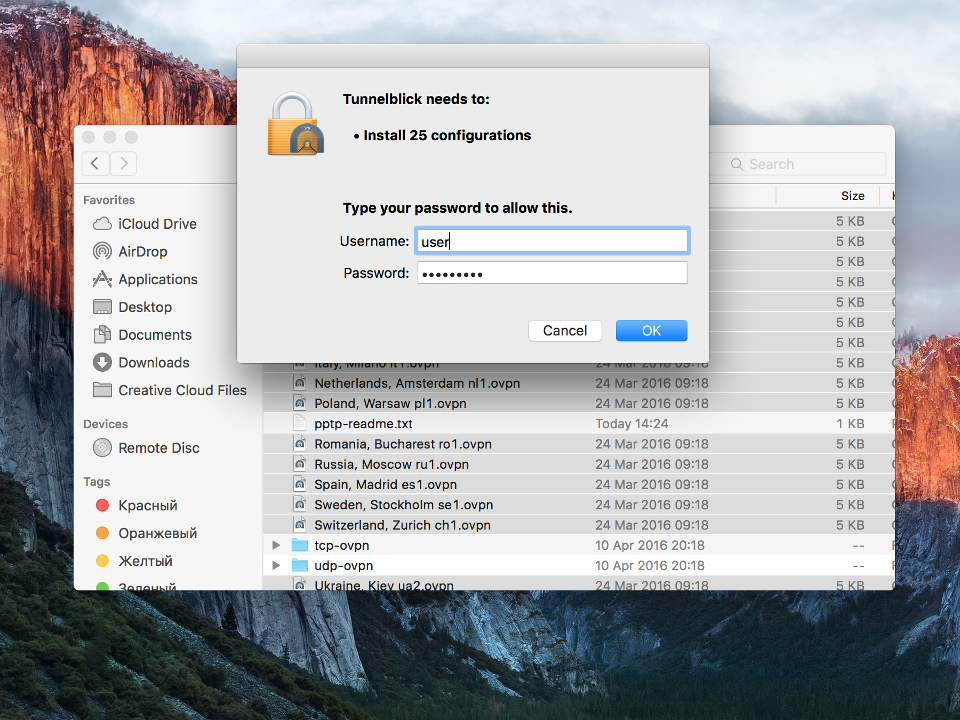960x720 pixels.
Task: Click the Sweden, Stockholm ovpn file icon
Action: 299,504
